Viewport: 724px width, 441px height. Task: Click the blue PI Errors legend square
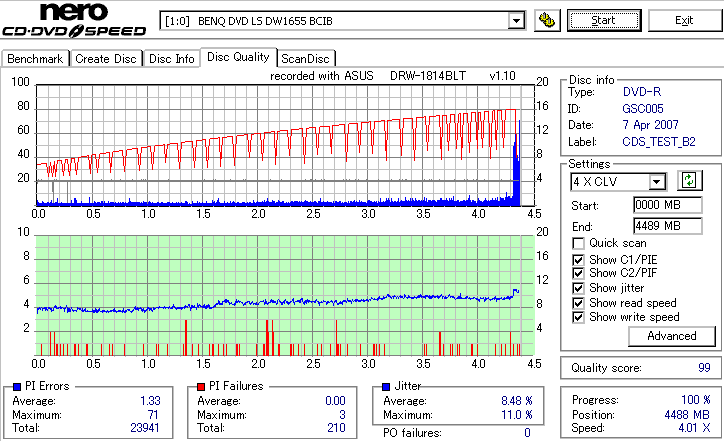click(x=17, y=387)
